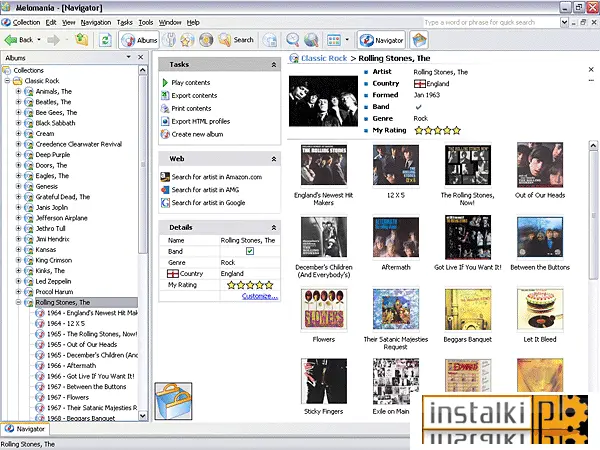Open the Help menu

click(x=193, y=23)
